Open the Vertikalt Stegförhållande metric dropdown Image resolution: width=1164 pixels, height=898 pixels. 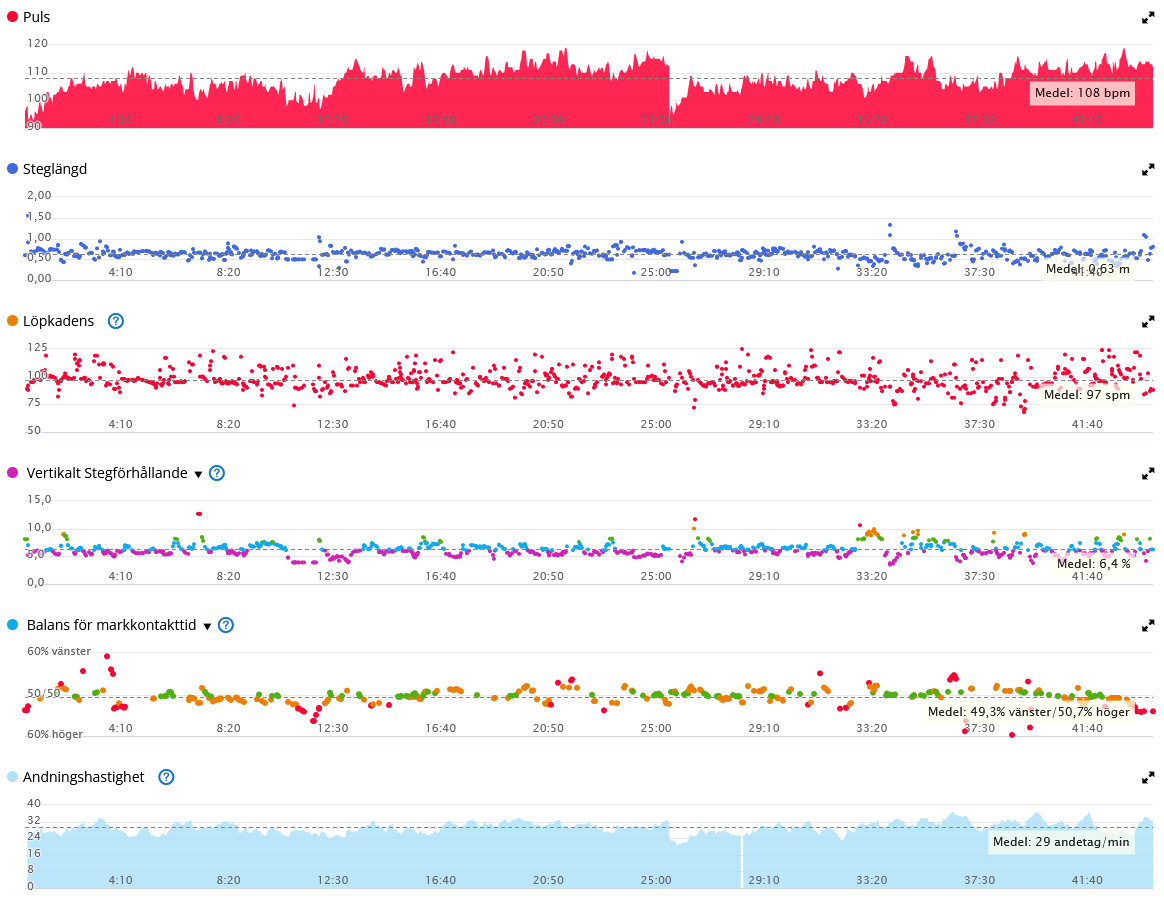point(198,474)
